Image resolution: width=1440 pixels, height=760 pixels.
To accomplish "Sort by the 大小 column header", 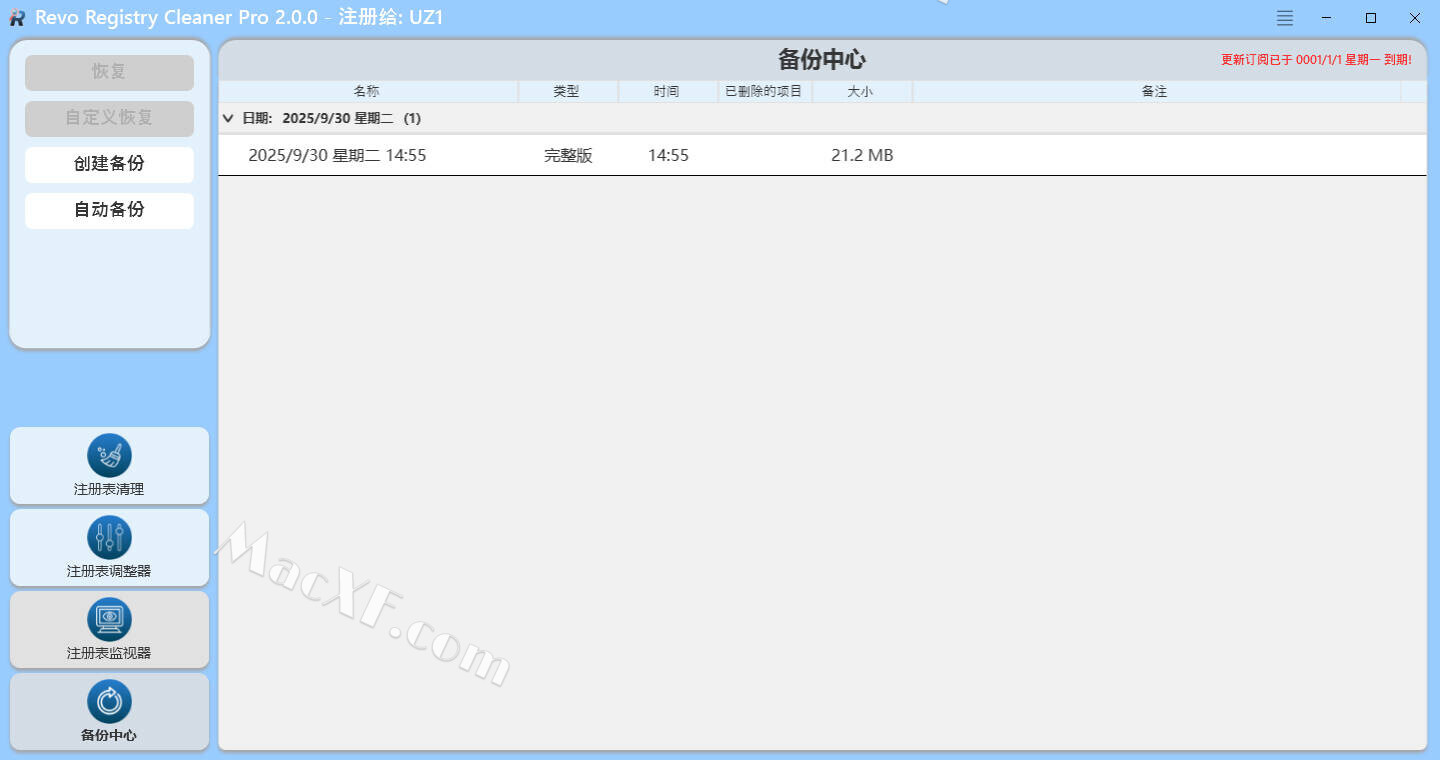I will tap(860, 91).
